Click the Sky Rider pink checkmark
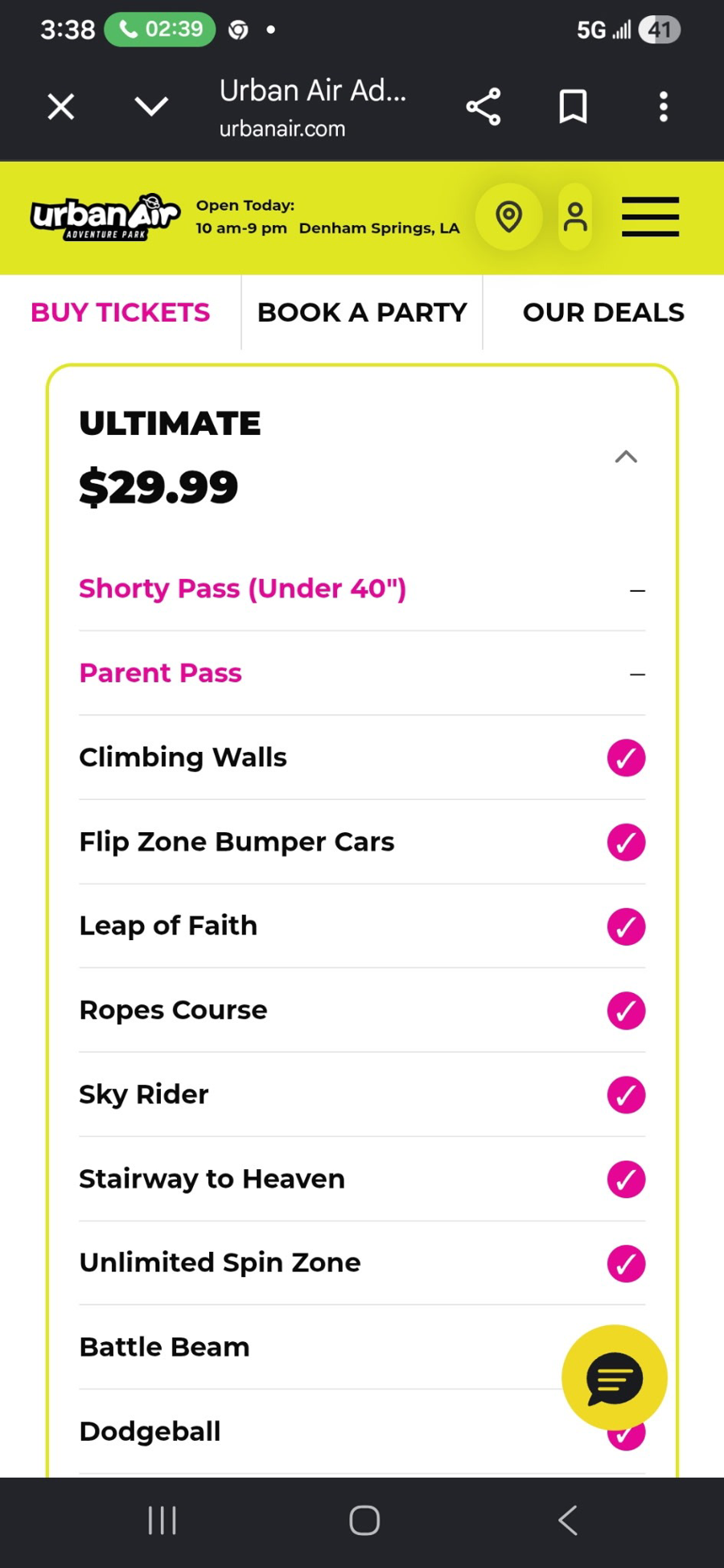This screenshot has height=1568, width=724. [x=626, y=1095]
